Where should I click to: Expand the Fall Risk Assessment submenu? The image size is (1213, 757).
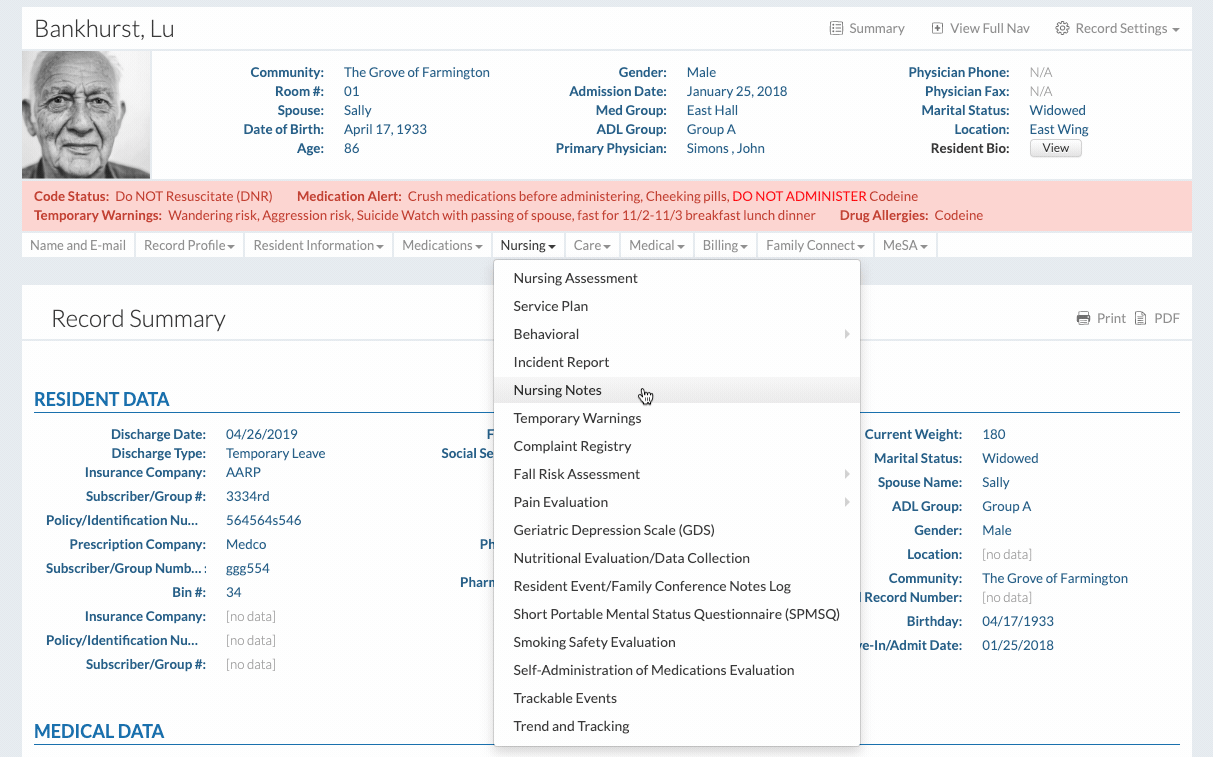click(846, 474)
